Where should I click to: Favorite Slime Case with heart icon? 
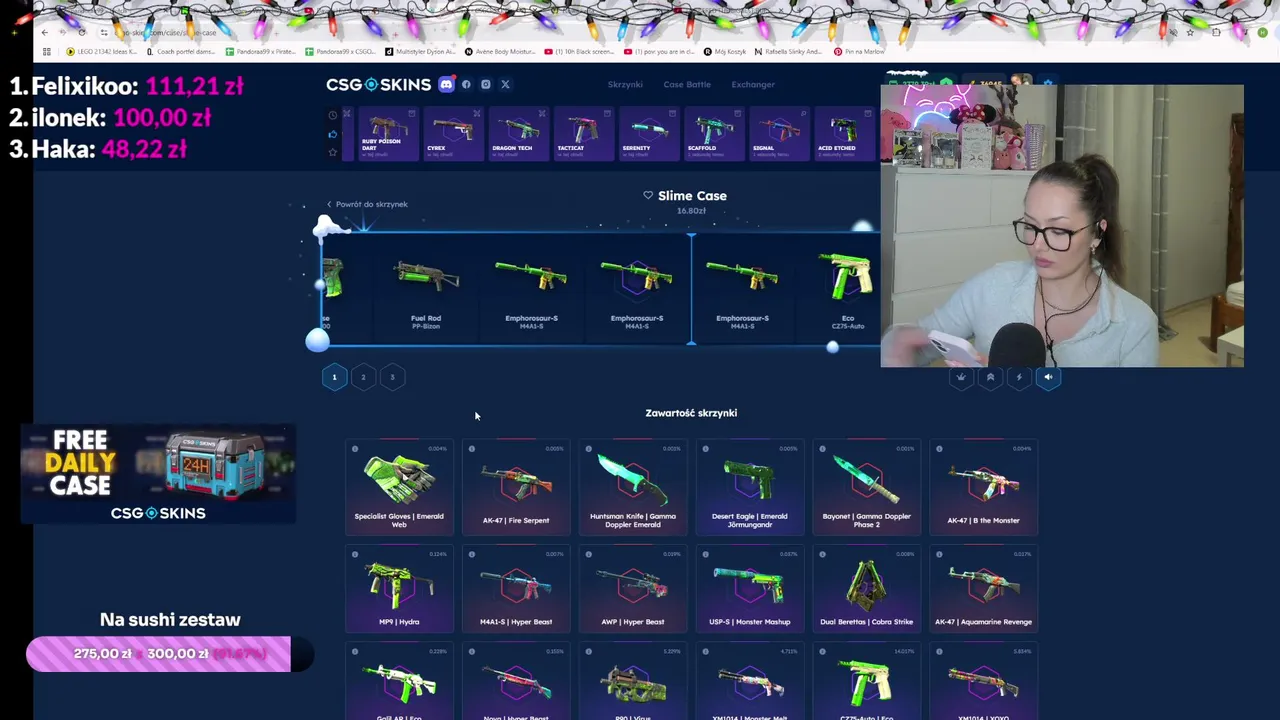pyautogui.click(x=648, y=196)
